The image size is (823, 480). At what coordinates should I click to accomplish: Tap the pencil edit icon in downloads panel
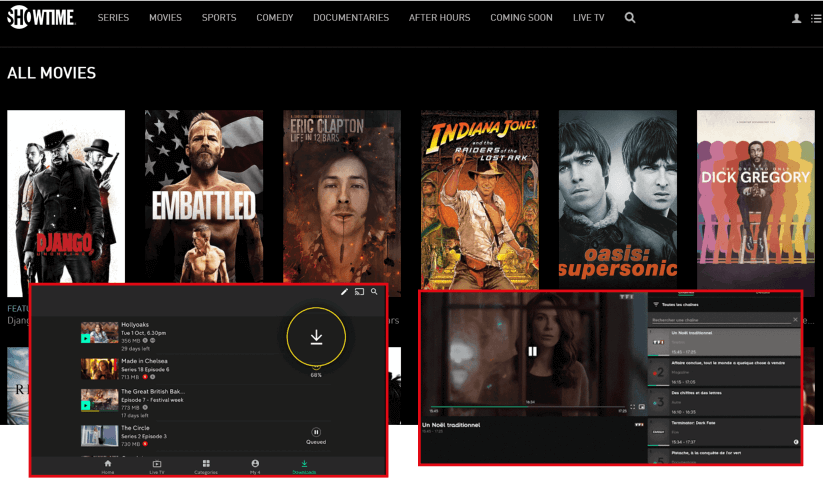coord(344,292)
